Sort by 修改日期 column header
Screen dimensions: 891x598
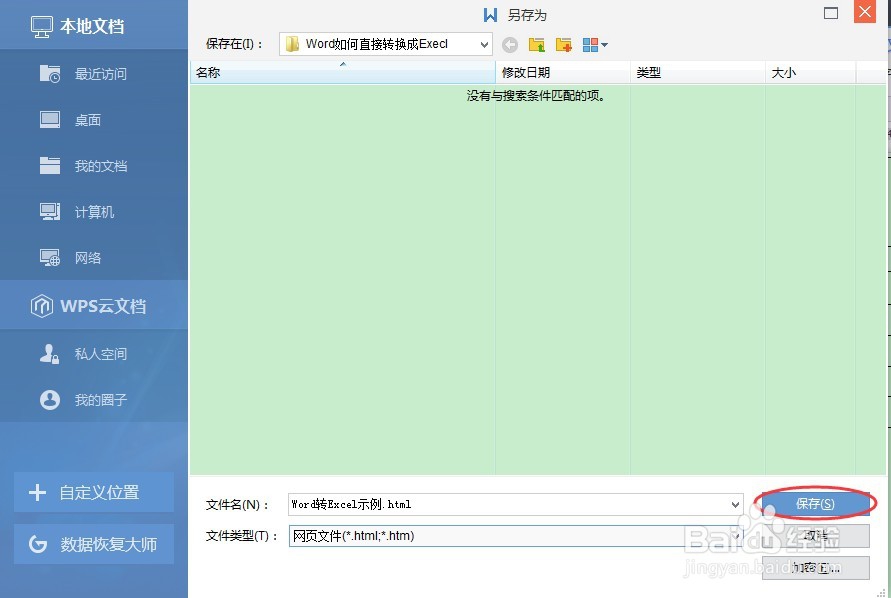(x=563, y=73)
